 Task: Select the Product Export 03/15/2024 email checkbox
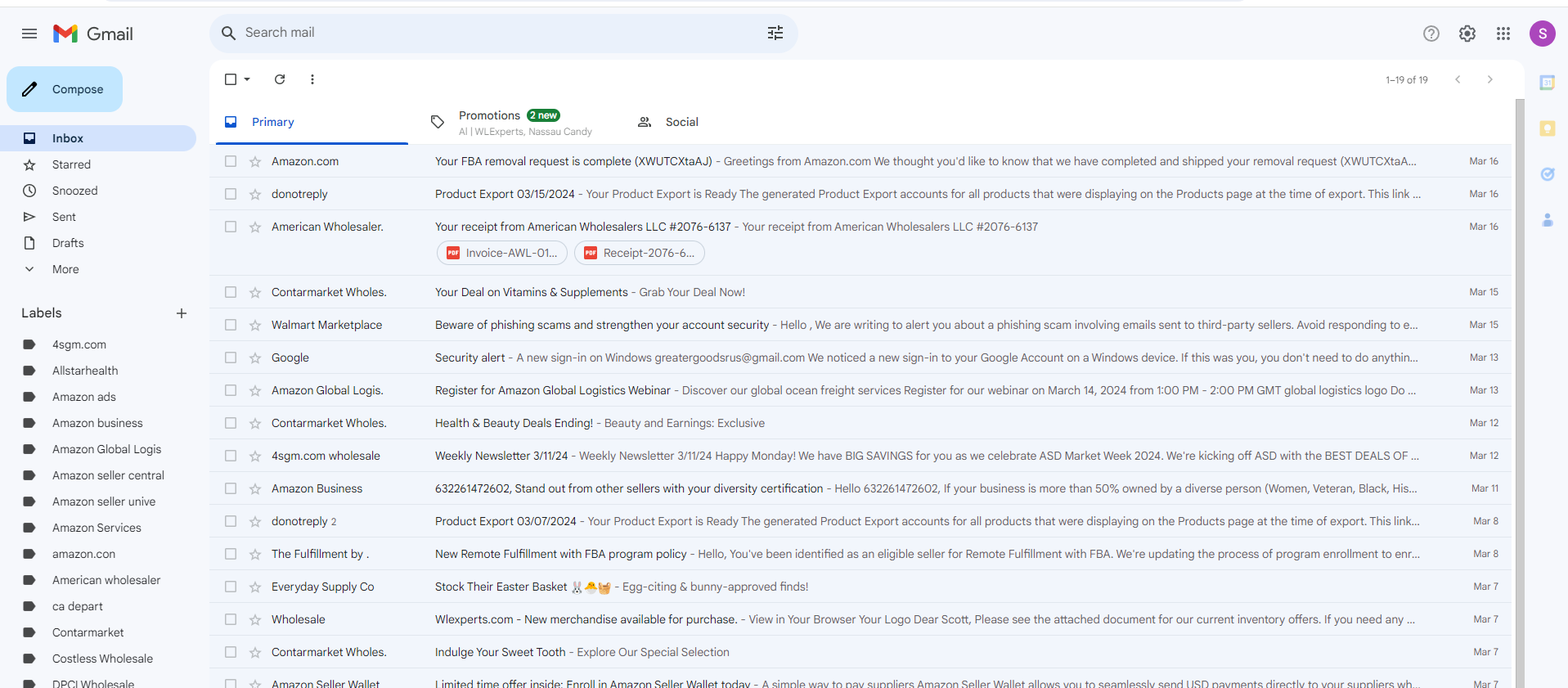point(231,194)
